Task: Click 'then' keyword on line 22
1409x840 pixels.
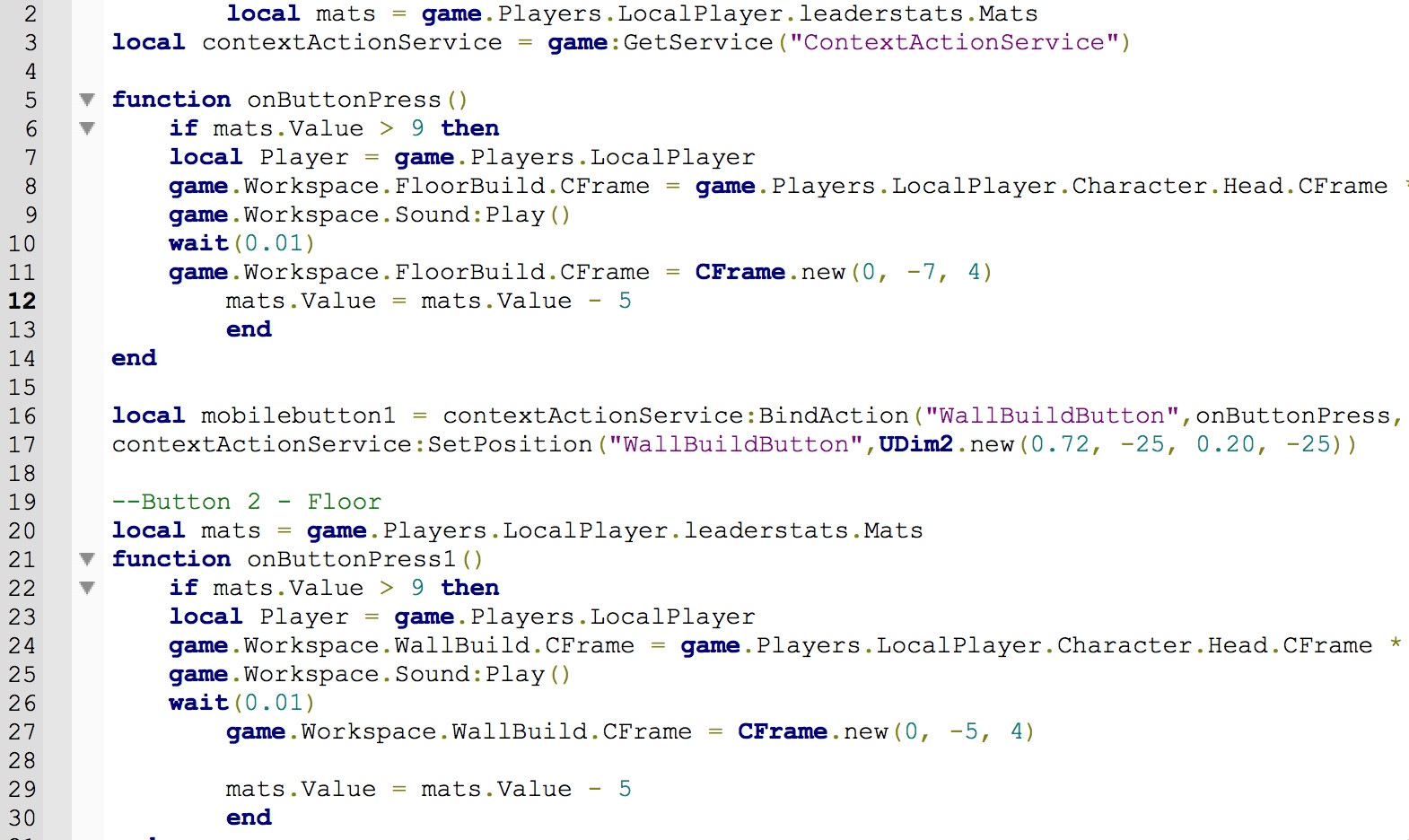Action: coord(470,588)
